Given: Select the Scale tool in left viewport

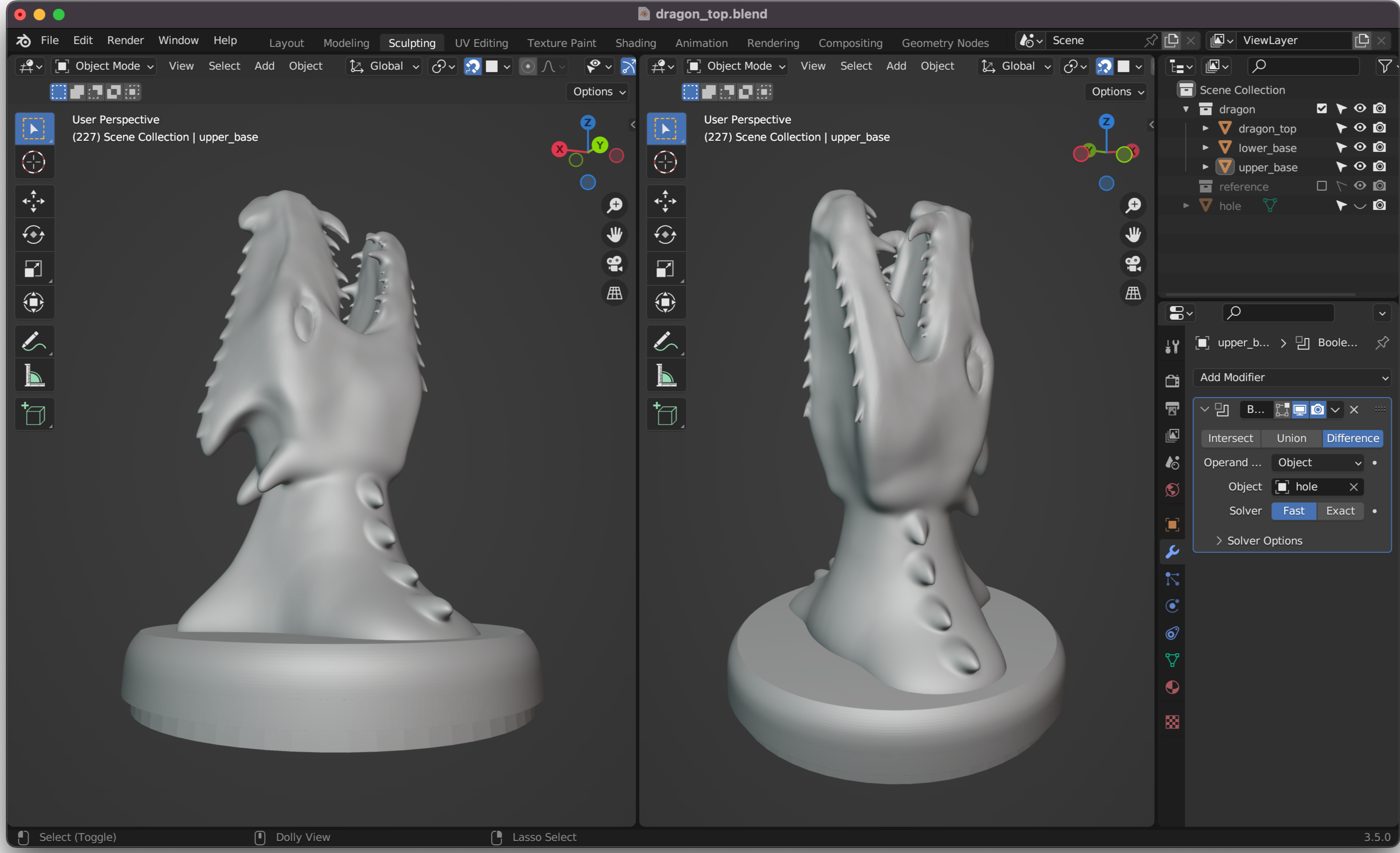Looking at the screenshot, I should tap(33, 269).
